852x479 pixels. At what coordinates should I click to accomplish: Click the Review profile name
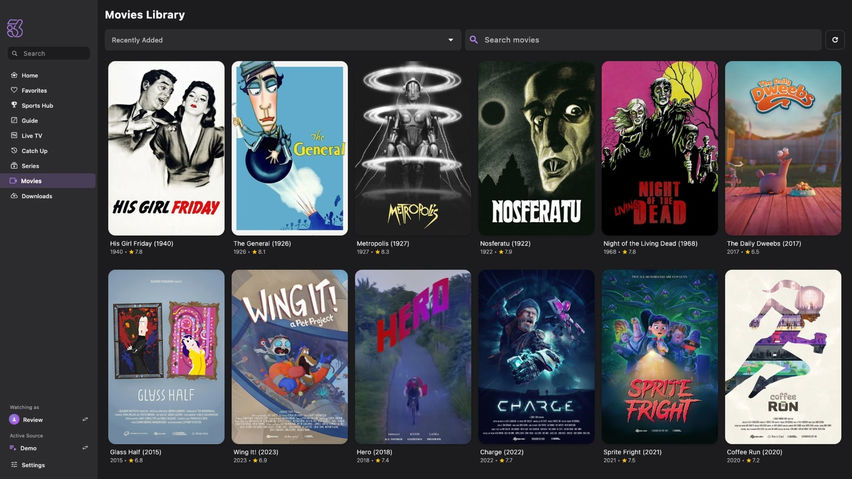(33, 419)
